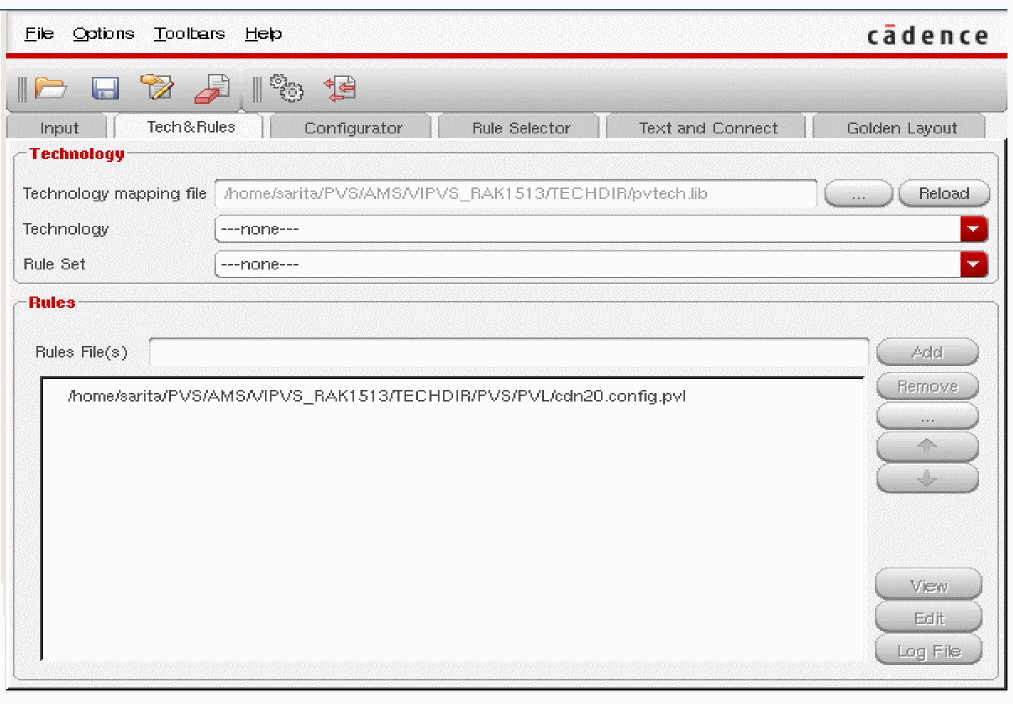Screen dimensions: 1013x704
Task: Move rules file up with arrow button
Action: tap(927, 447)
